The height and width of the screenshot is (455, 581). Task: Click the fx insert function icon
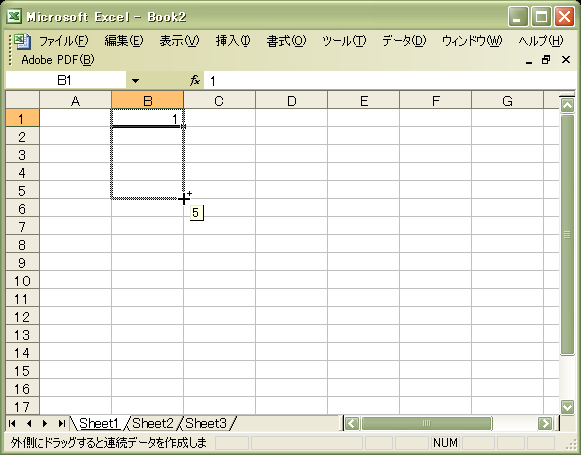pos(195,80)
